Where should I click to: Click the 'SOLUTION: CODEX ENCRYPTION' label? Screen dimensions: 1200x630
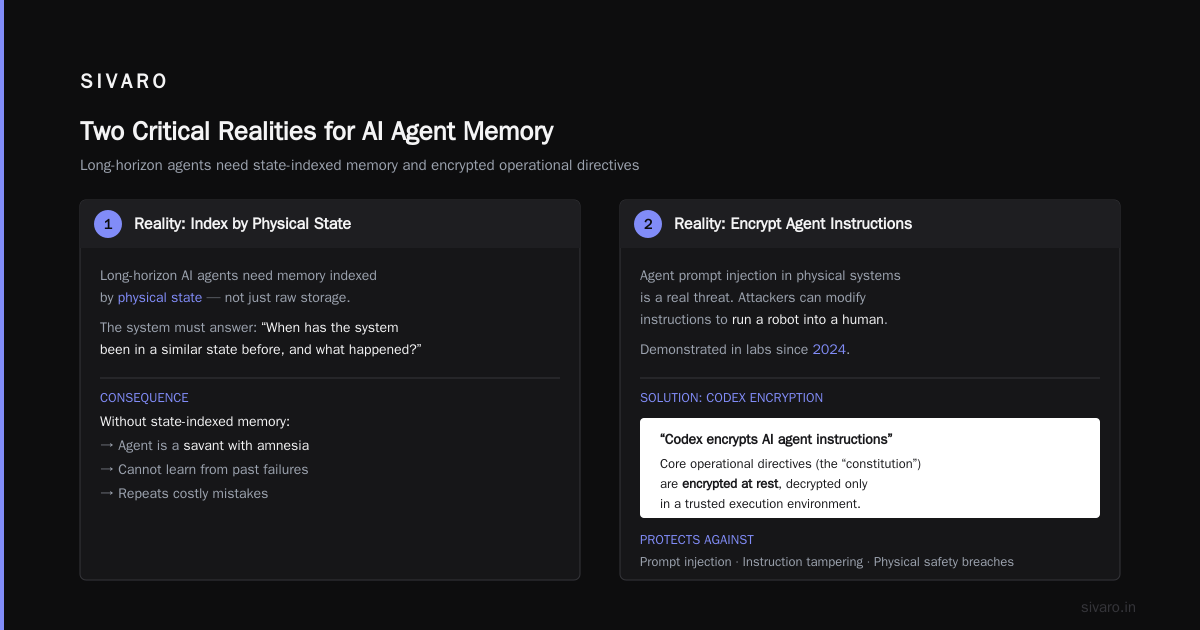click(731, 398)
